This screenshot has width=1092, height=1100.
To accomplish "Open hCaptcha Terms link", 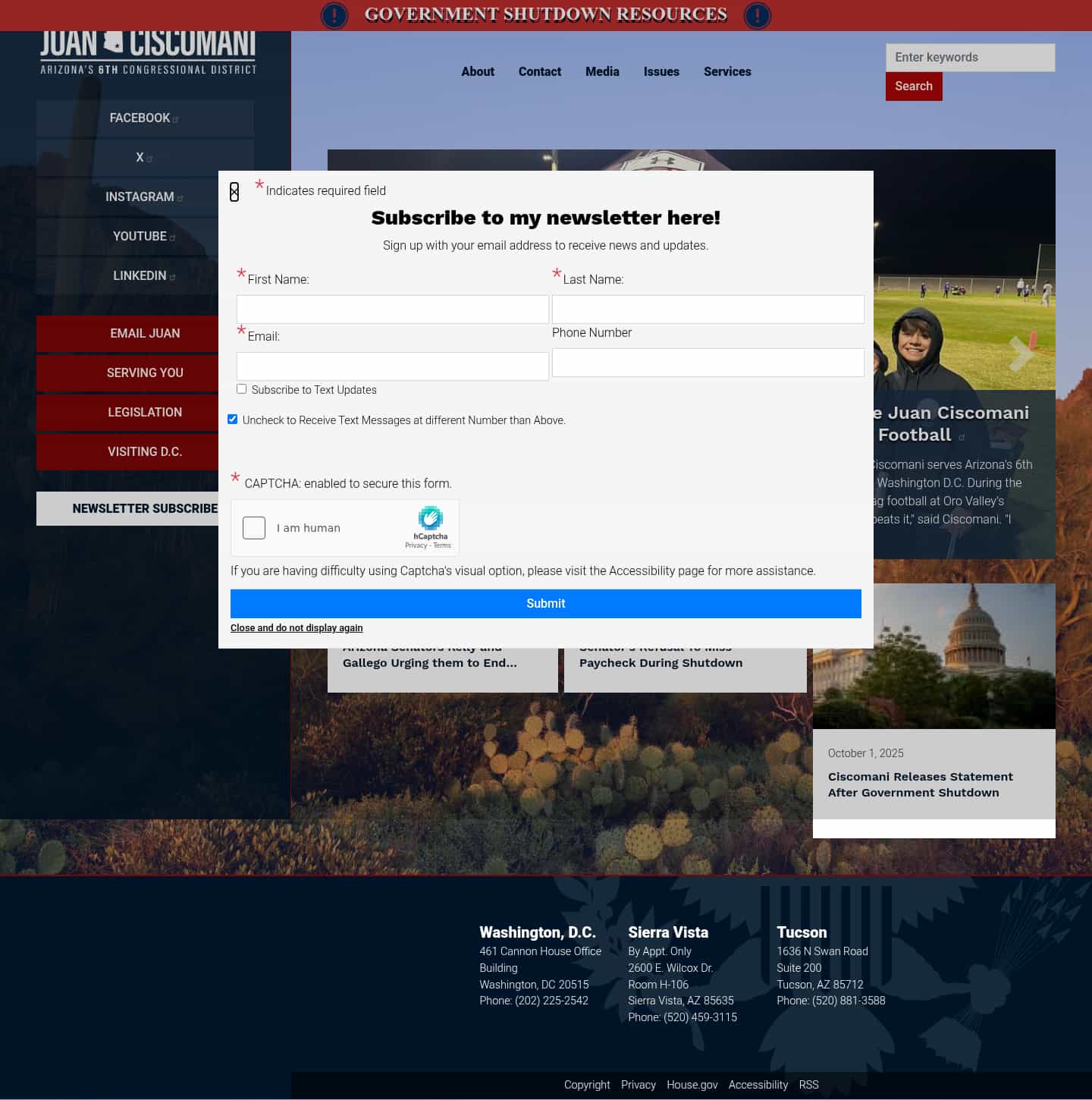I will (x=442, y=545).
